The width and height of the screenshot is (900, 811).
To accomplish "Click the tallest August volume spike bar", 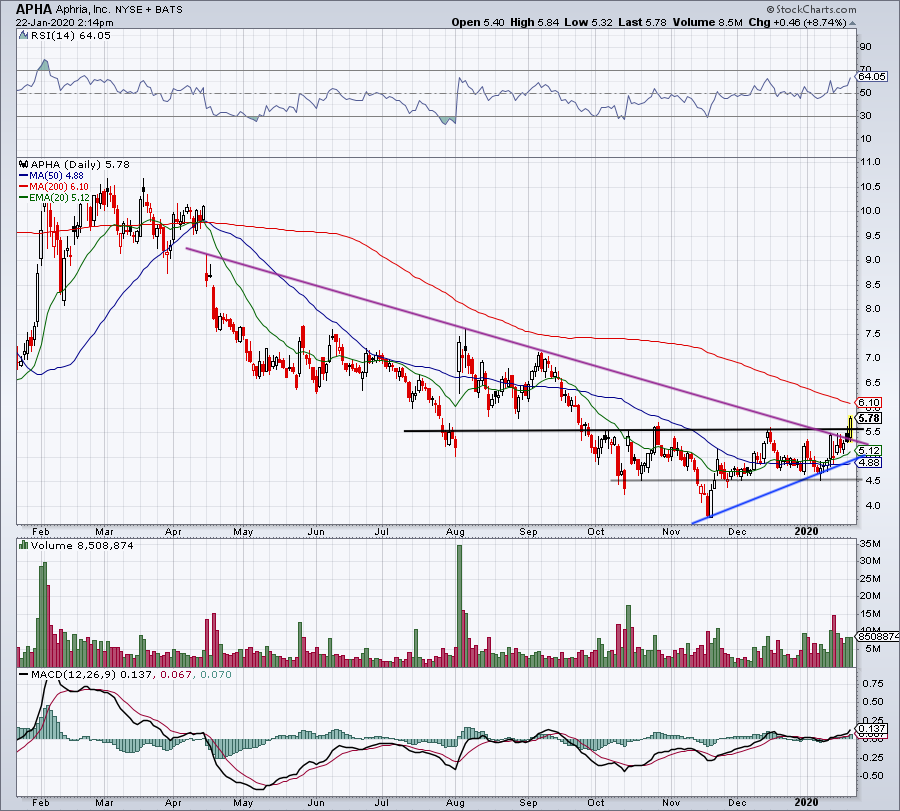I will point(459,606).
